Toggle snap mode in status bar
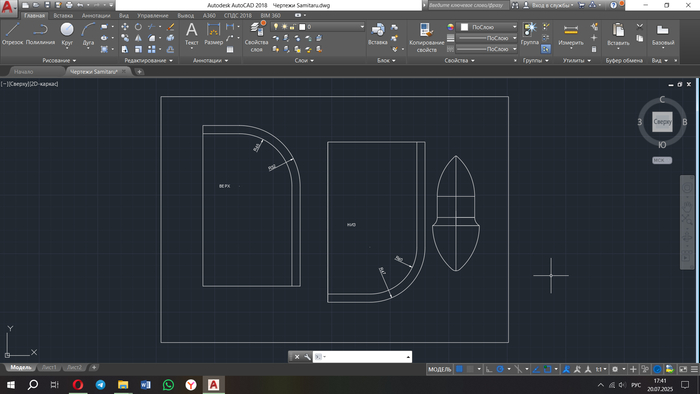This screenshot has width=700, height=394. tap(470, 369)
